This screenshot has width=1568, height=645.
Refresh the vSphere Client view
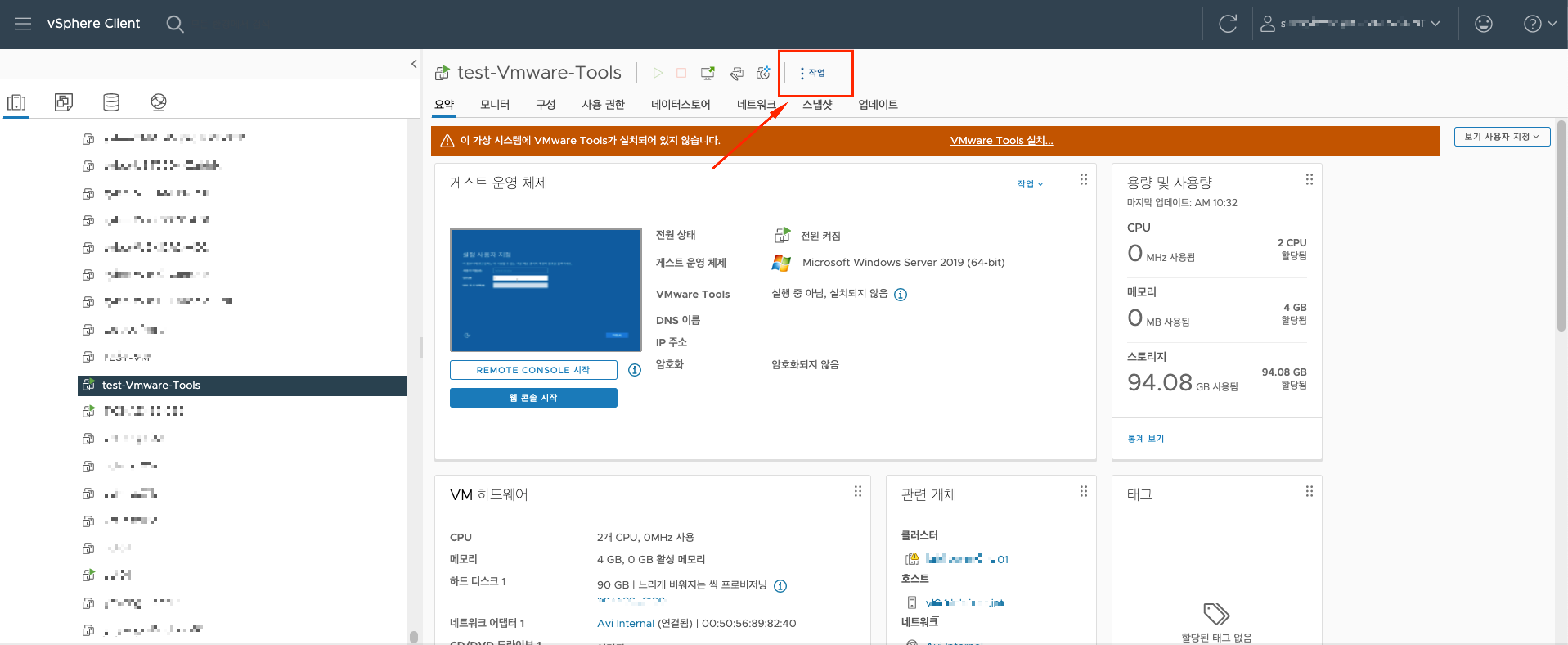1228,24
